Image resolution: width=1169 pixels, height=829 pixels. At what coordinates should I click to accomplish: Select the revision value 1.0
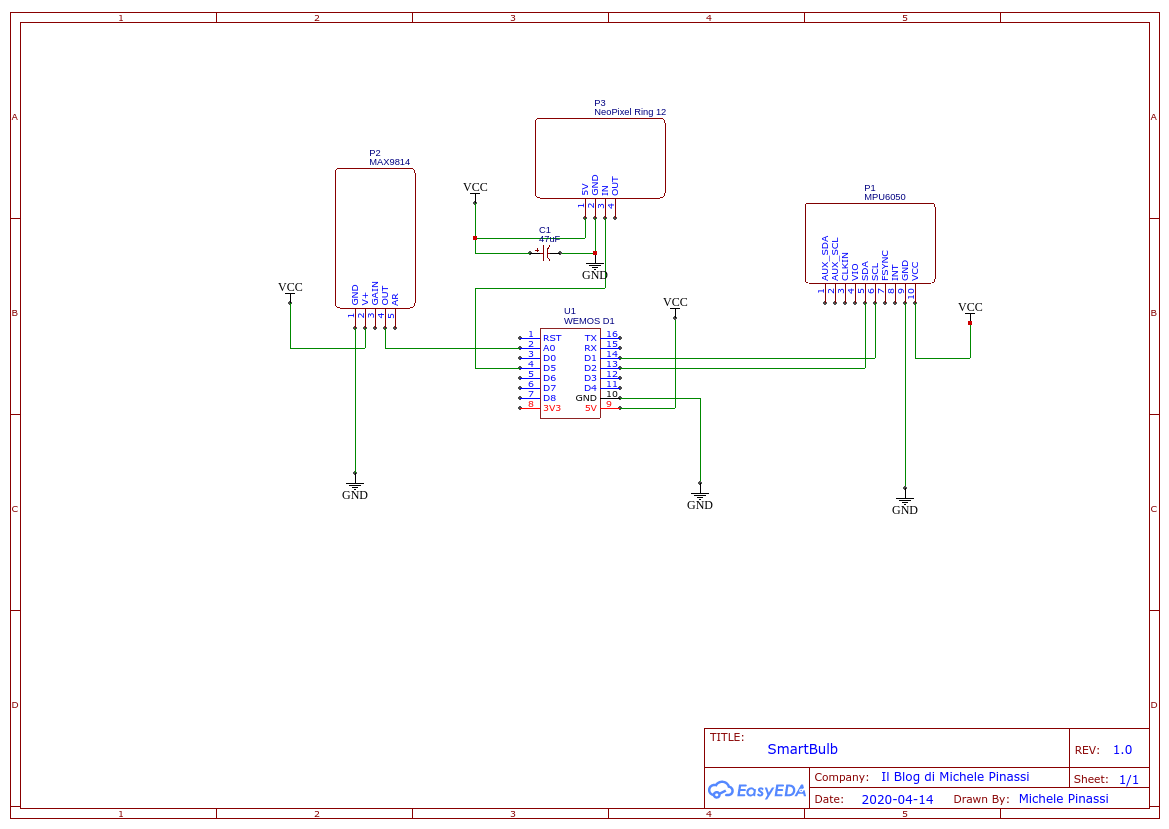tap(1123, 750)
